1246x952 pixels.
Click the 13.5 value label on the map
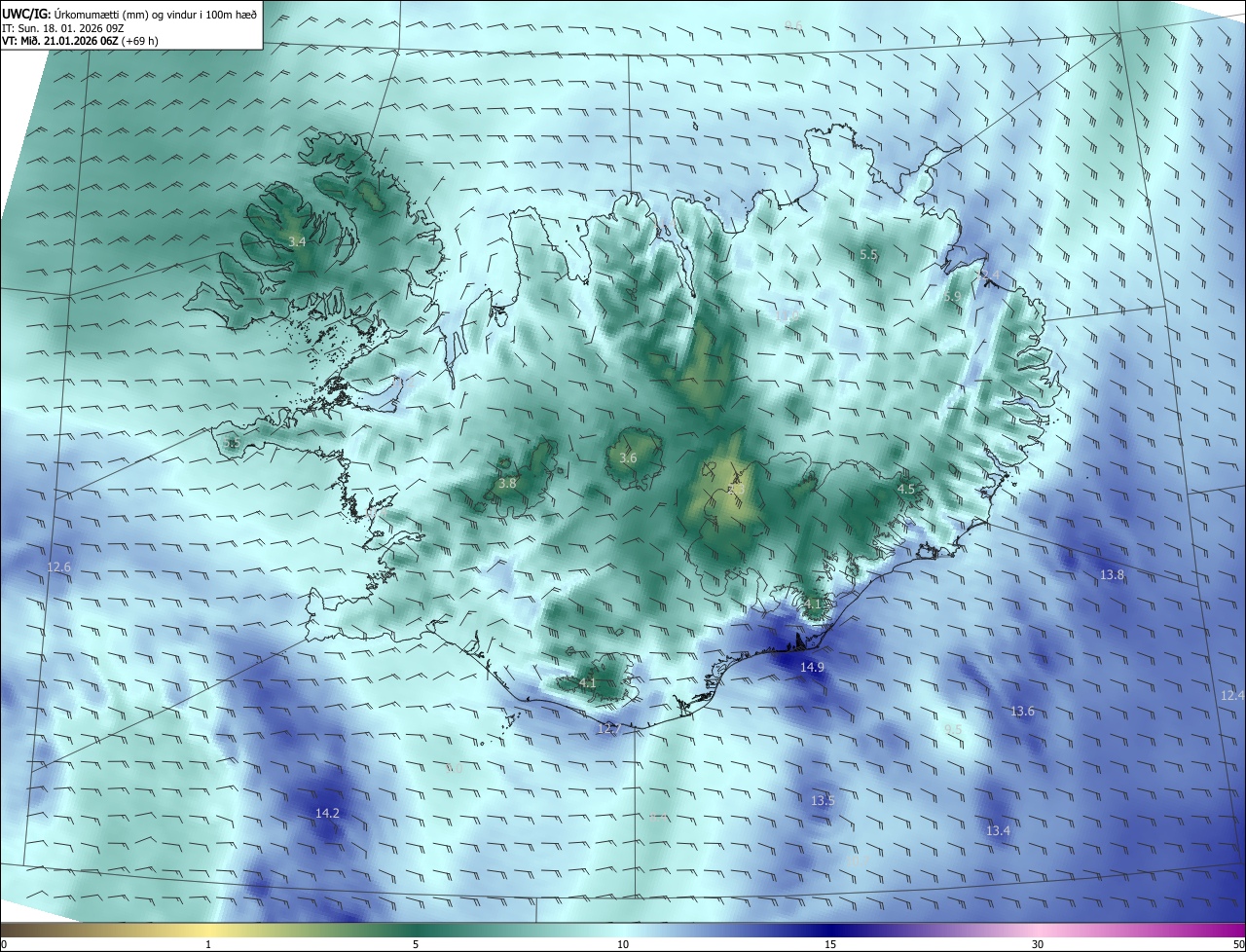tap(823, 800)
